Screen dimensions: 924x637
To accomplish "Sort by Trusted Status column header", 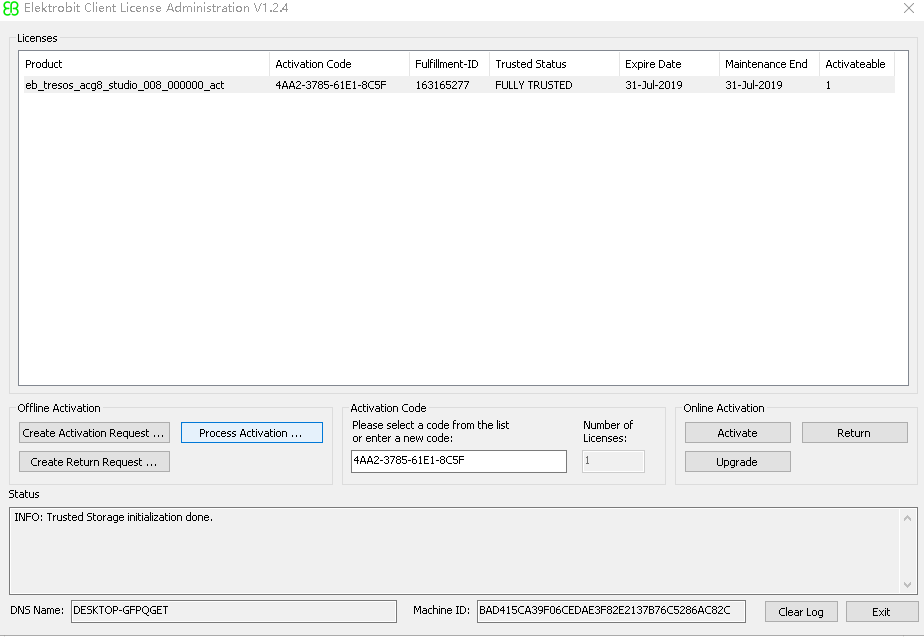I will 555,64.
